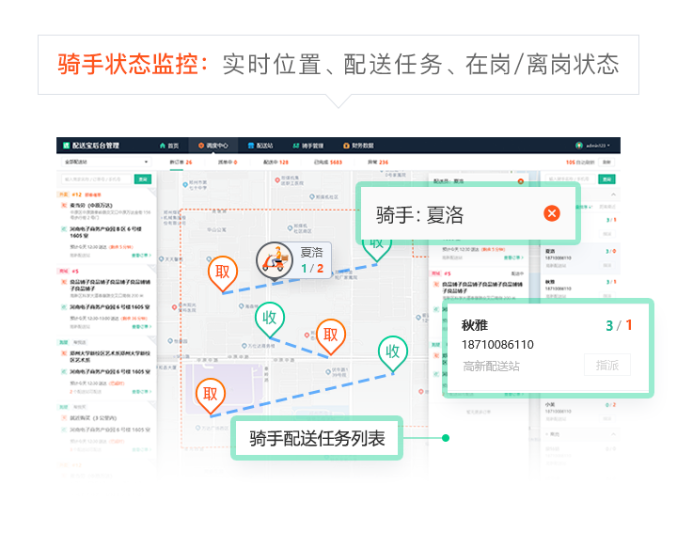Select the green 收 marker near 秋雅 card

point(392,352)
